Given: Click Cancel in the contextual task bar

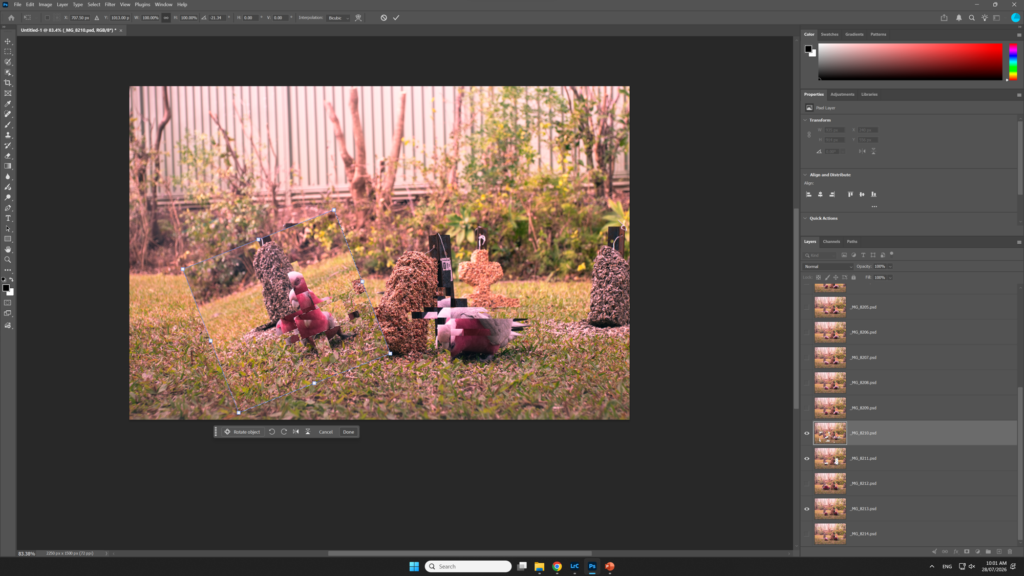Looking at the screenshot, I should (326, 432).
